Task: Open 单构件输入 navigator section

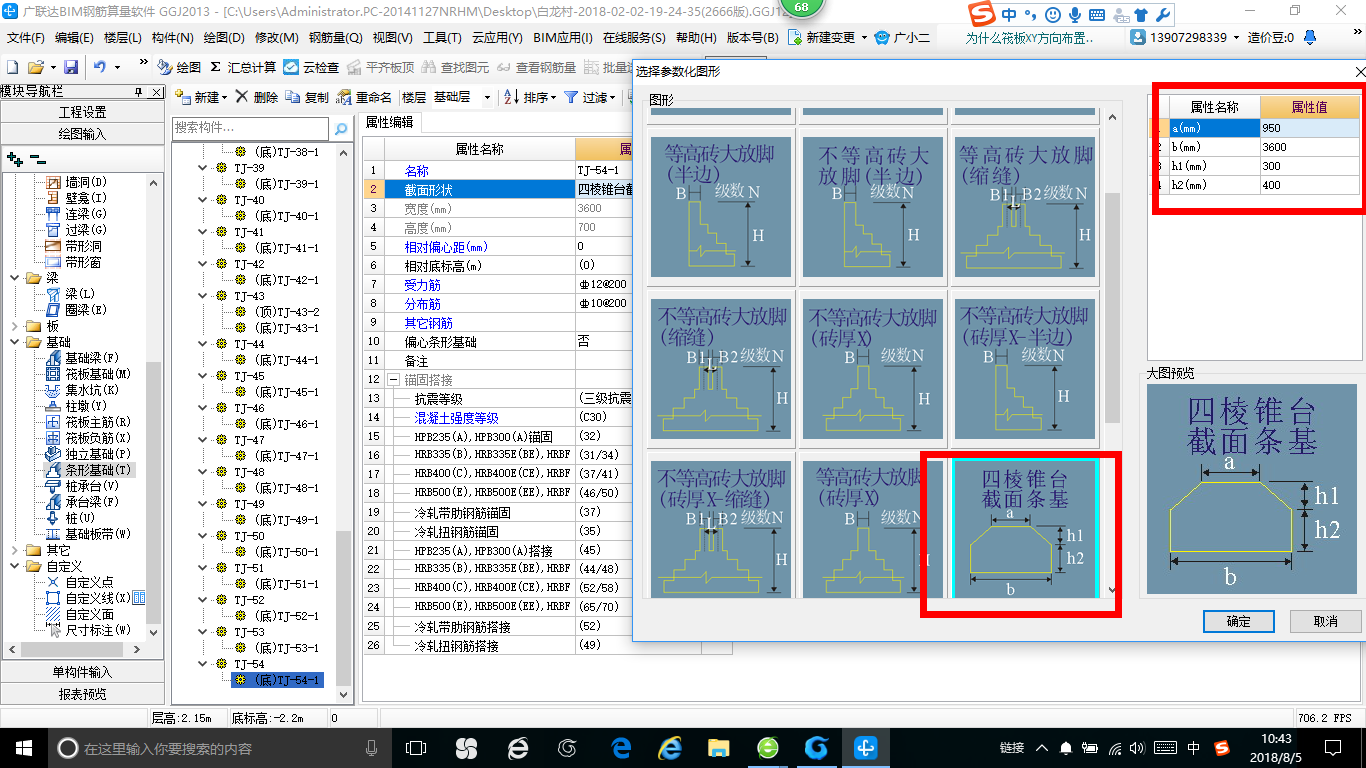Action: 82,672
